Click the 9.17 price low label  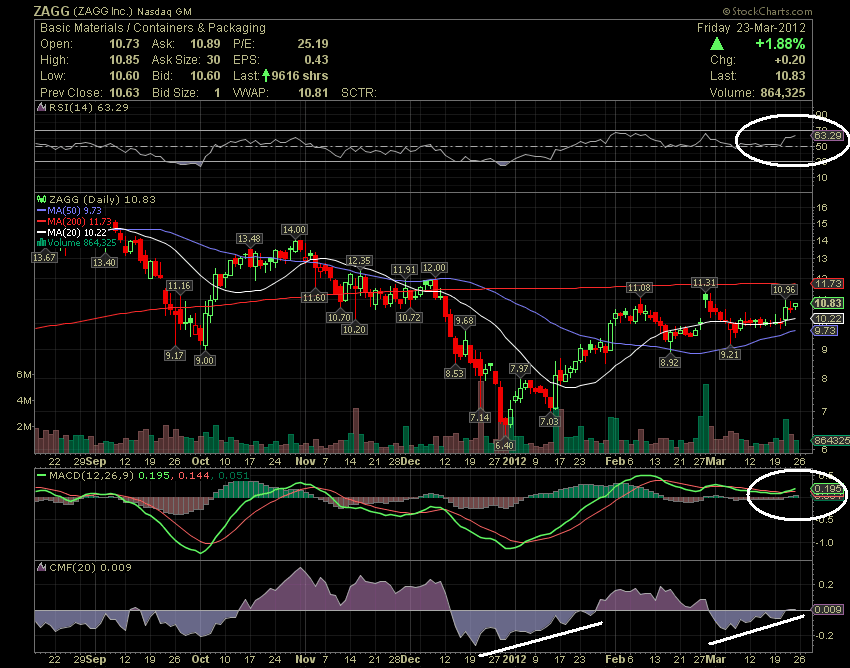(175, 355)
